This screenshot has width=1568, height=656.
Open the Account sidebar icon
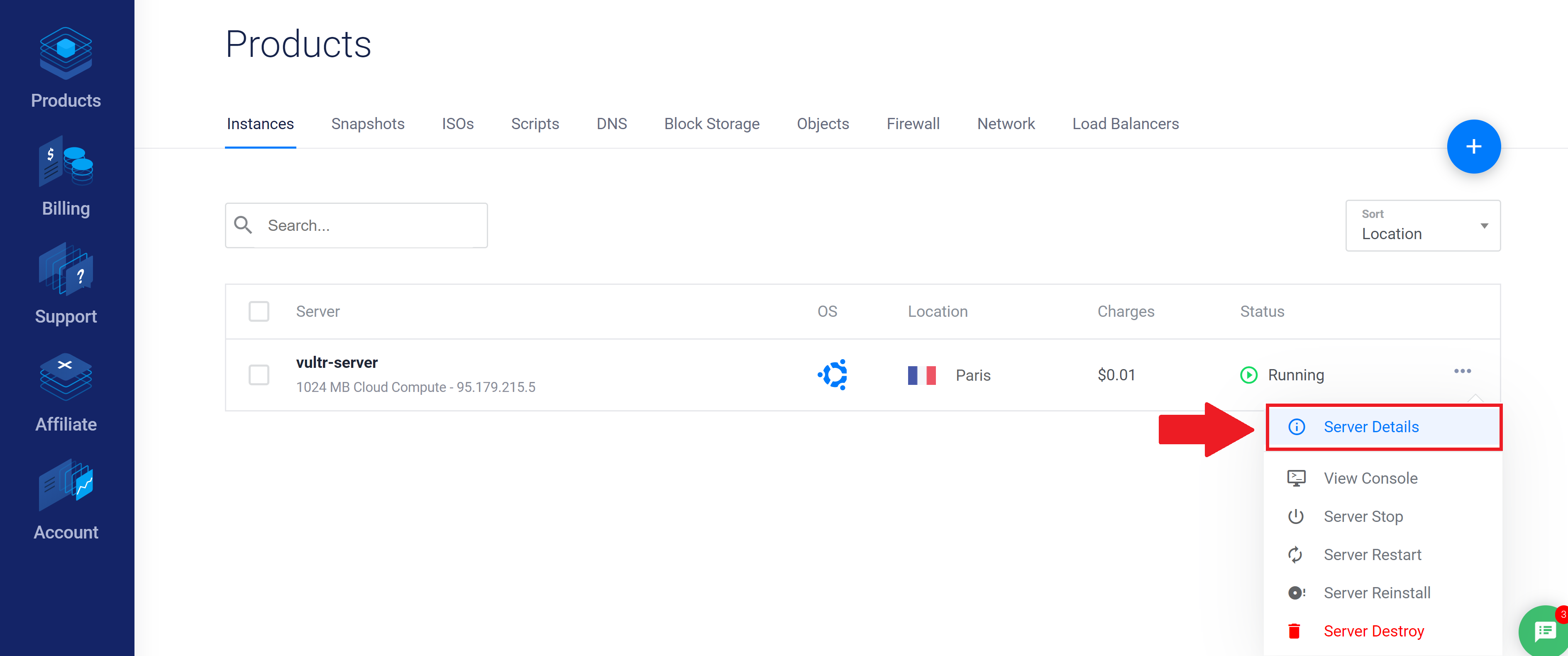[66, 485]
